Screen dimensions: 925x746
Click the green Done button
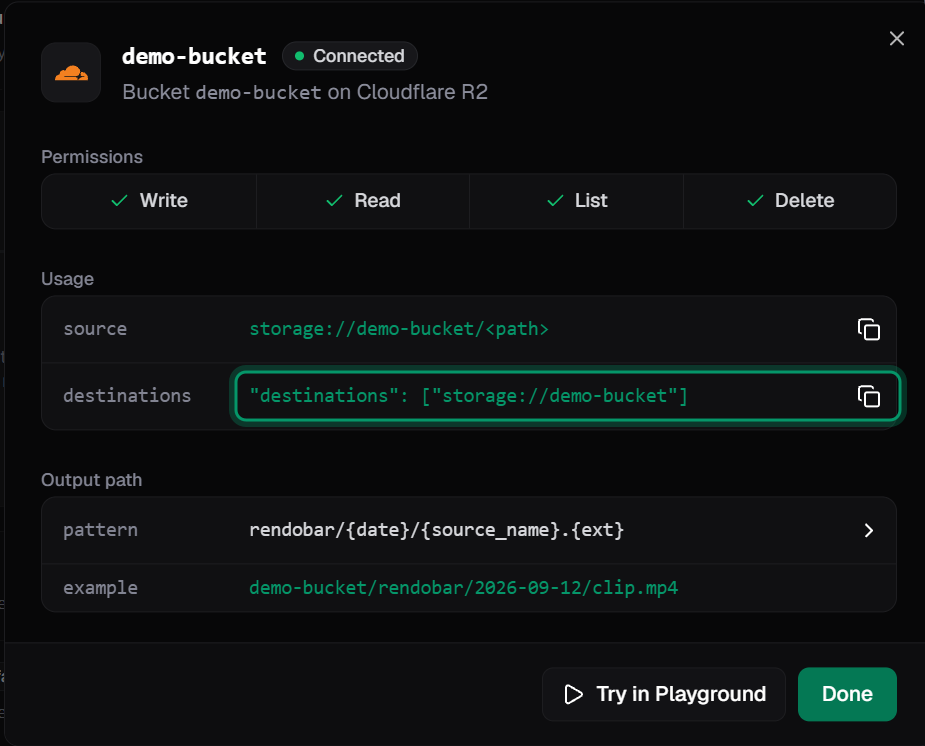[x=847, y=694]
